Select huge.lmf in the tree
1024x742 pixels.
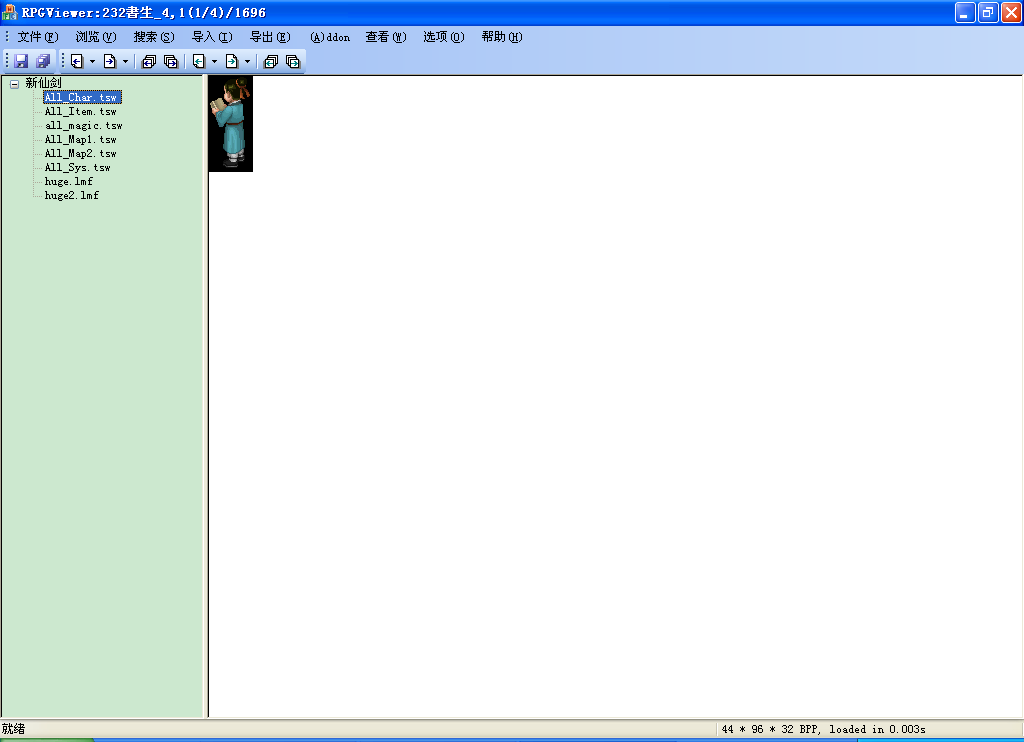[69, 182]
